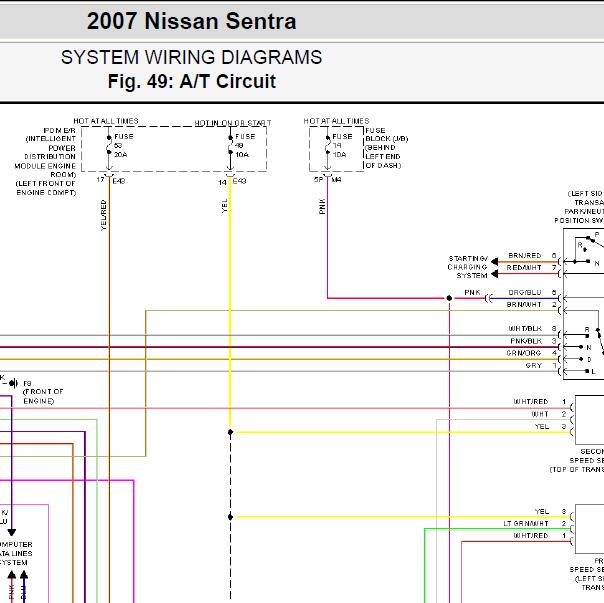
Task: Click the "GRY" wire label
Action: pos(534,366)
